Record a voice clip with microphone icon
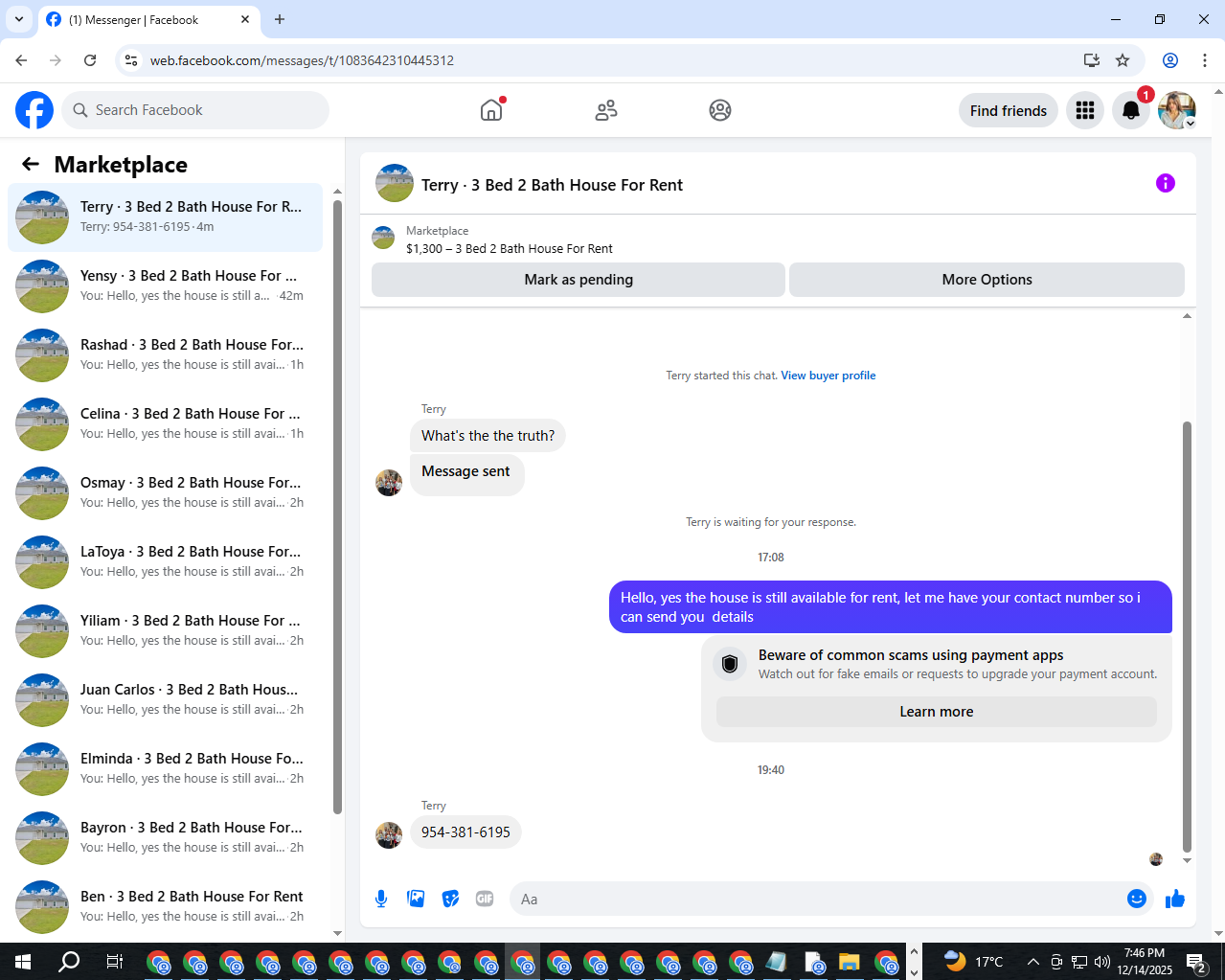Viewport: 1225px width, 980px height. click(x=381, y=899)
